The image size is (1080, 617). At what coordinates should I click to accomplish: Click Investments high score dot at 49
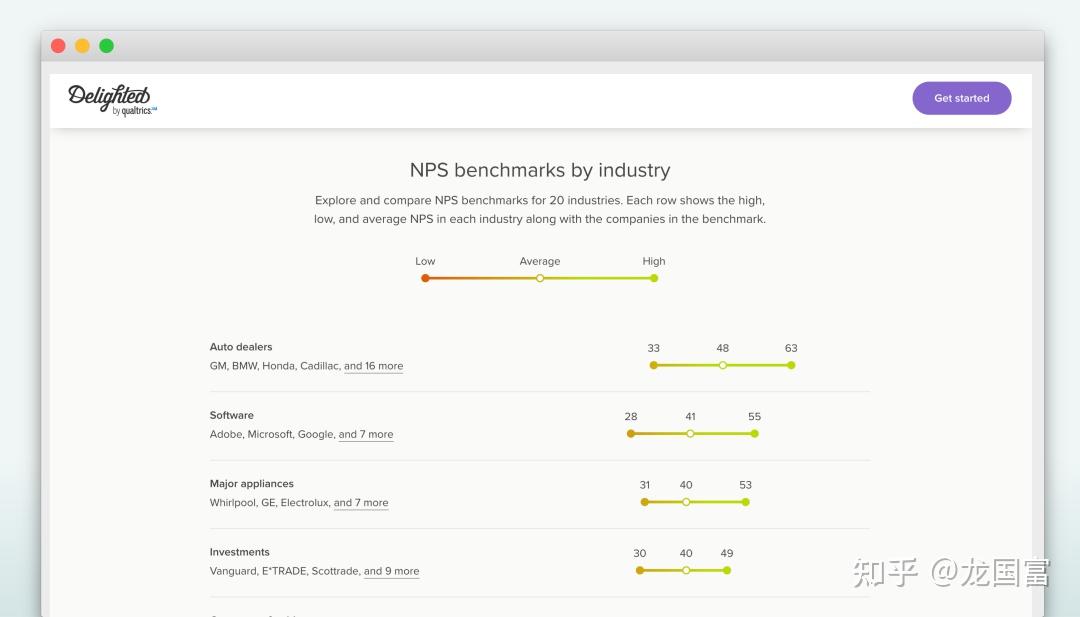click(727, 570)
